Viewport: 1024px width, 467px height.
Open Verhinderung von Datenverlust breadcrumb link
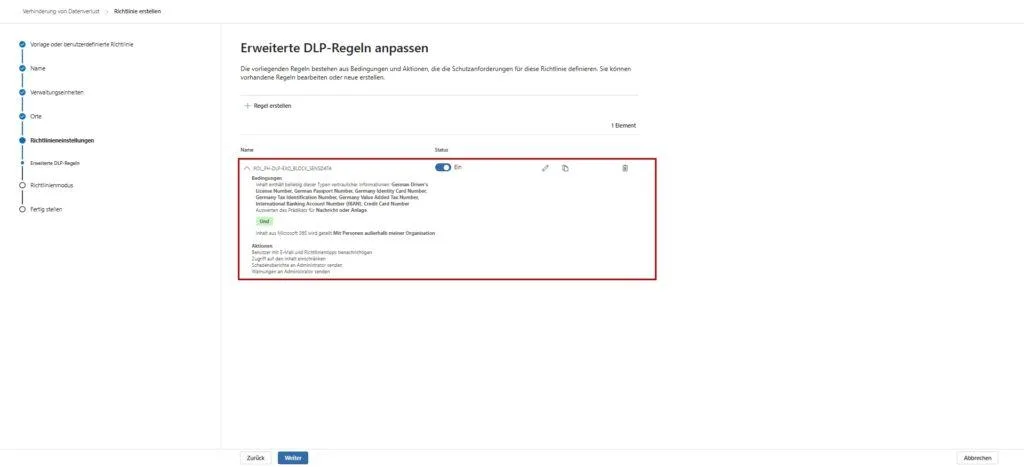(x=62, y=11)
